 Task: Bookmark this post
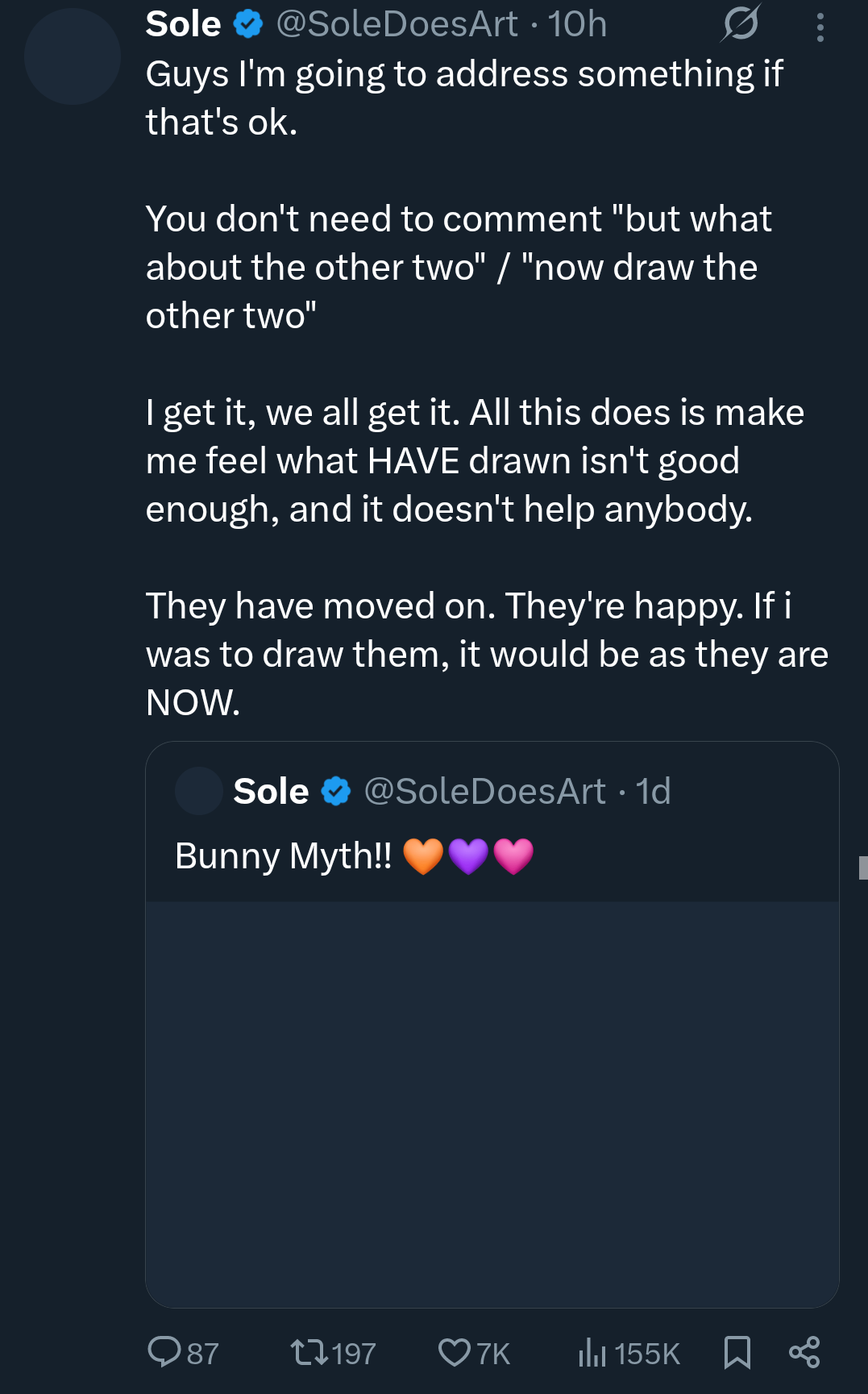click(737, 1352)
